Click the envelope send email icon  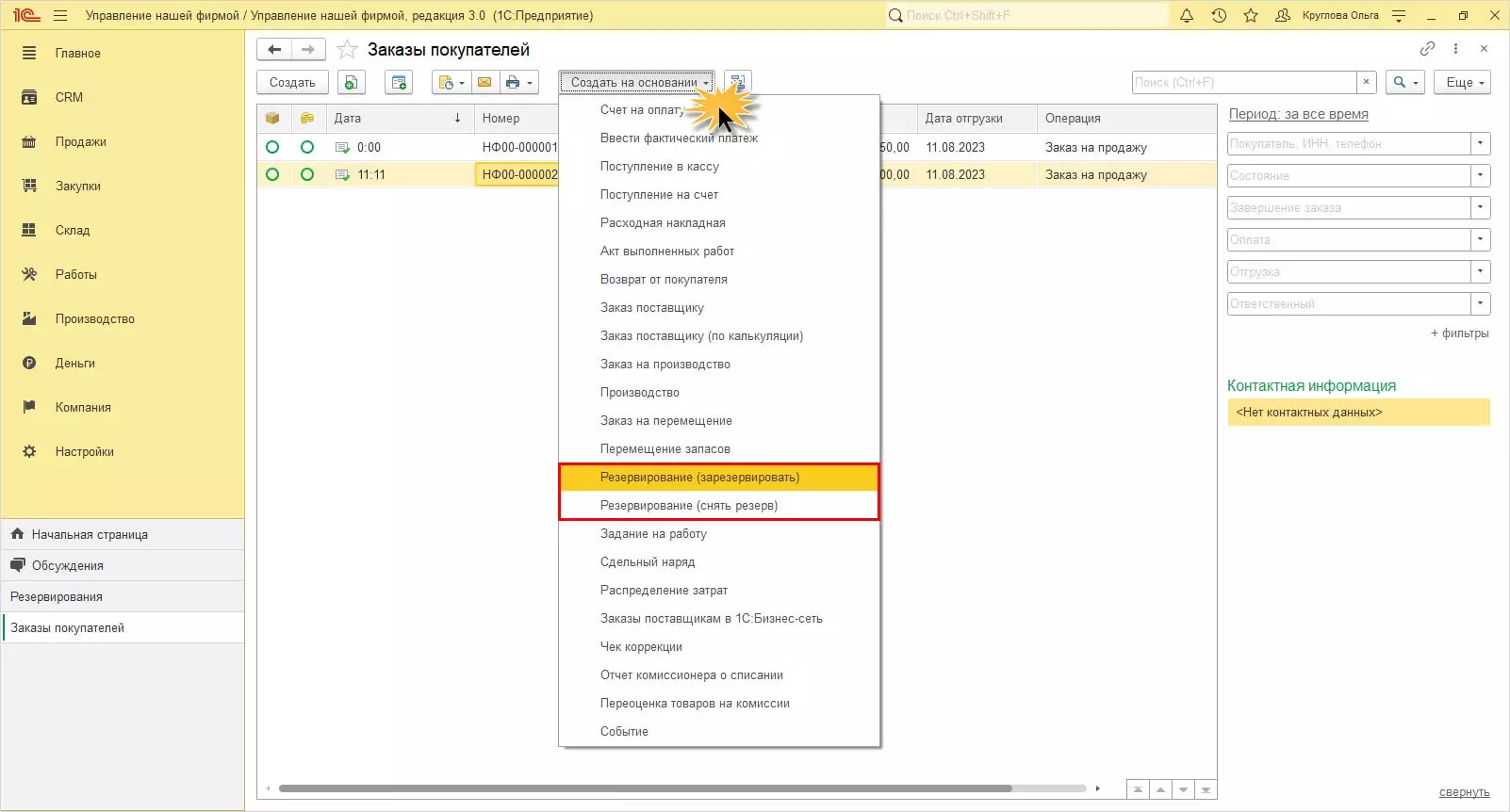(x=484, y=83)
